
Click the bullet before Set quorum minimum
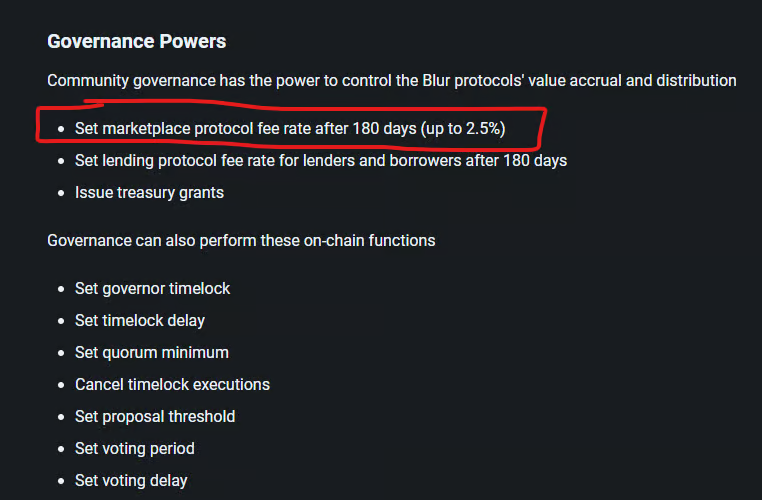point(61,353)
